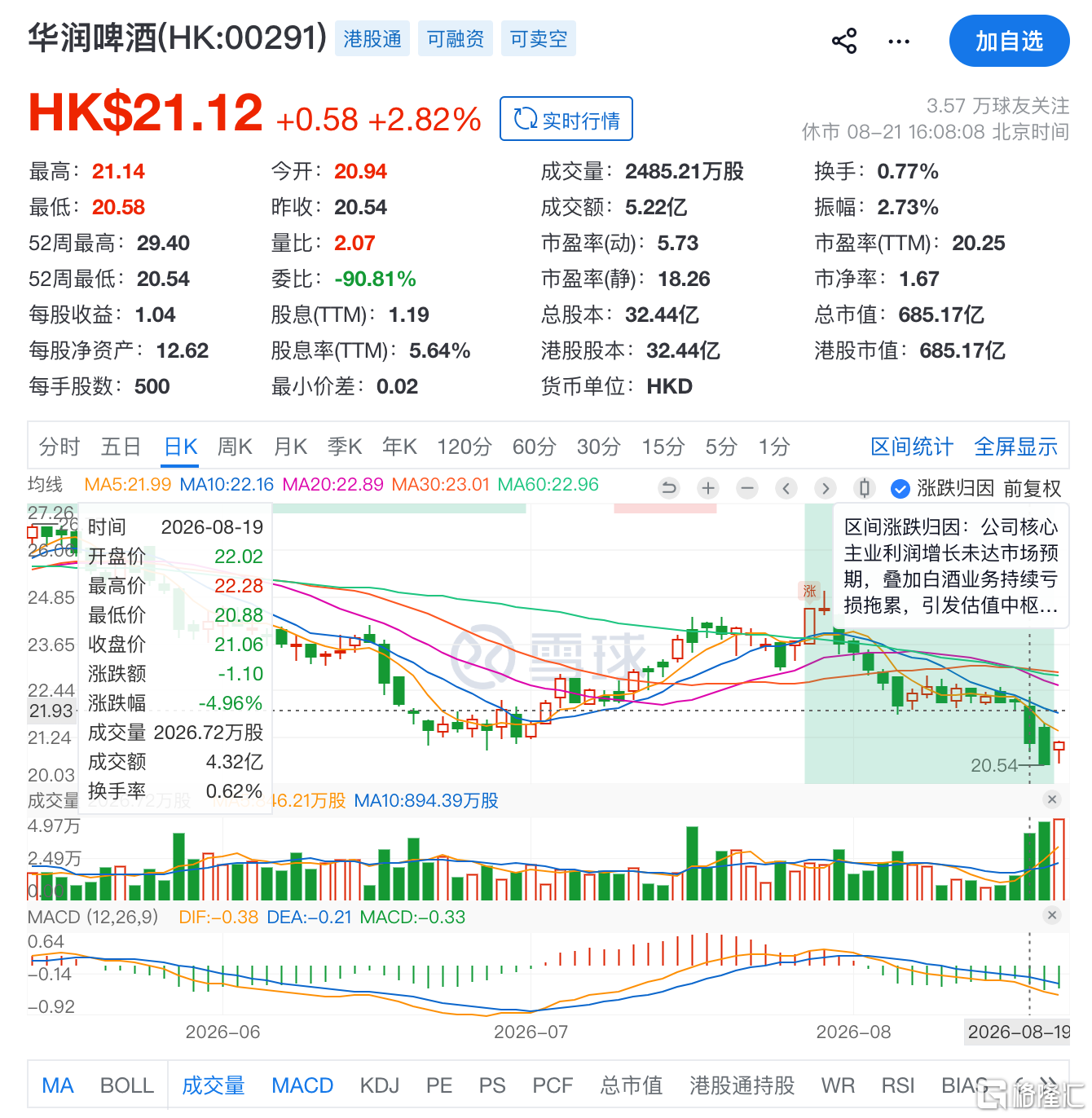Select the PCF indicator tab
Image resolution: width=1092 pixels, height=1118 pixels.
[553, 1085]
